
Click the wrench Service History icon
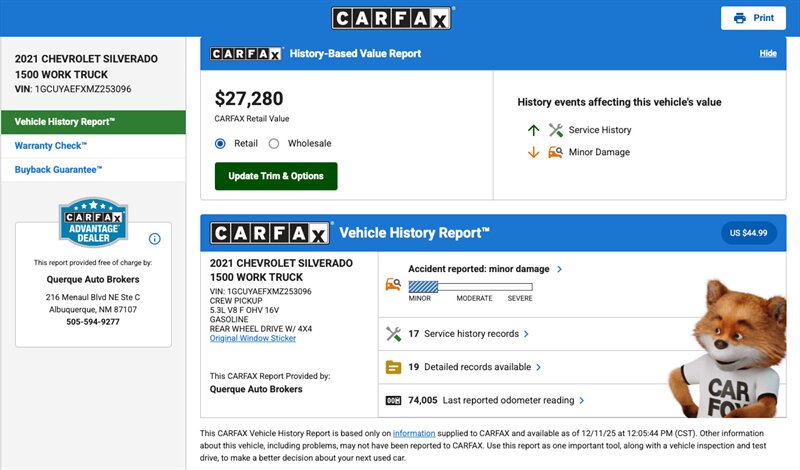point(556,130)
